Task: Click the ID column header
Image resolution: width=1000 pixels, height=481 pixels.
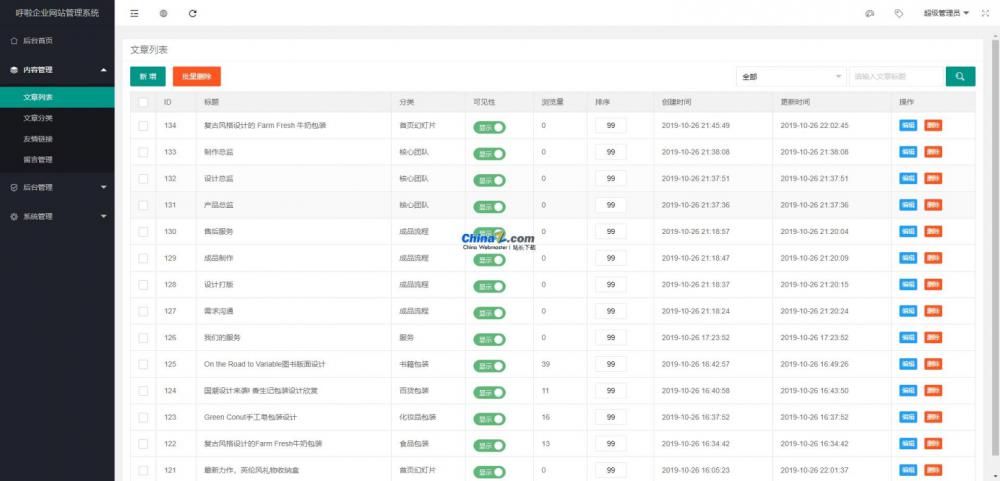Action: pos(167,102)
